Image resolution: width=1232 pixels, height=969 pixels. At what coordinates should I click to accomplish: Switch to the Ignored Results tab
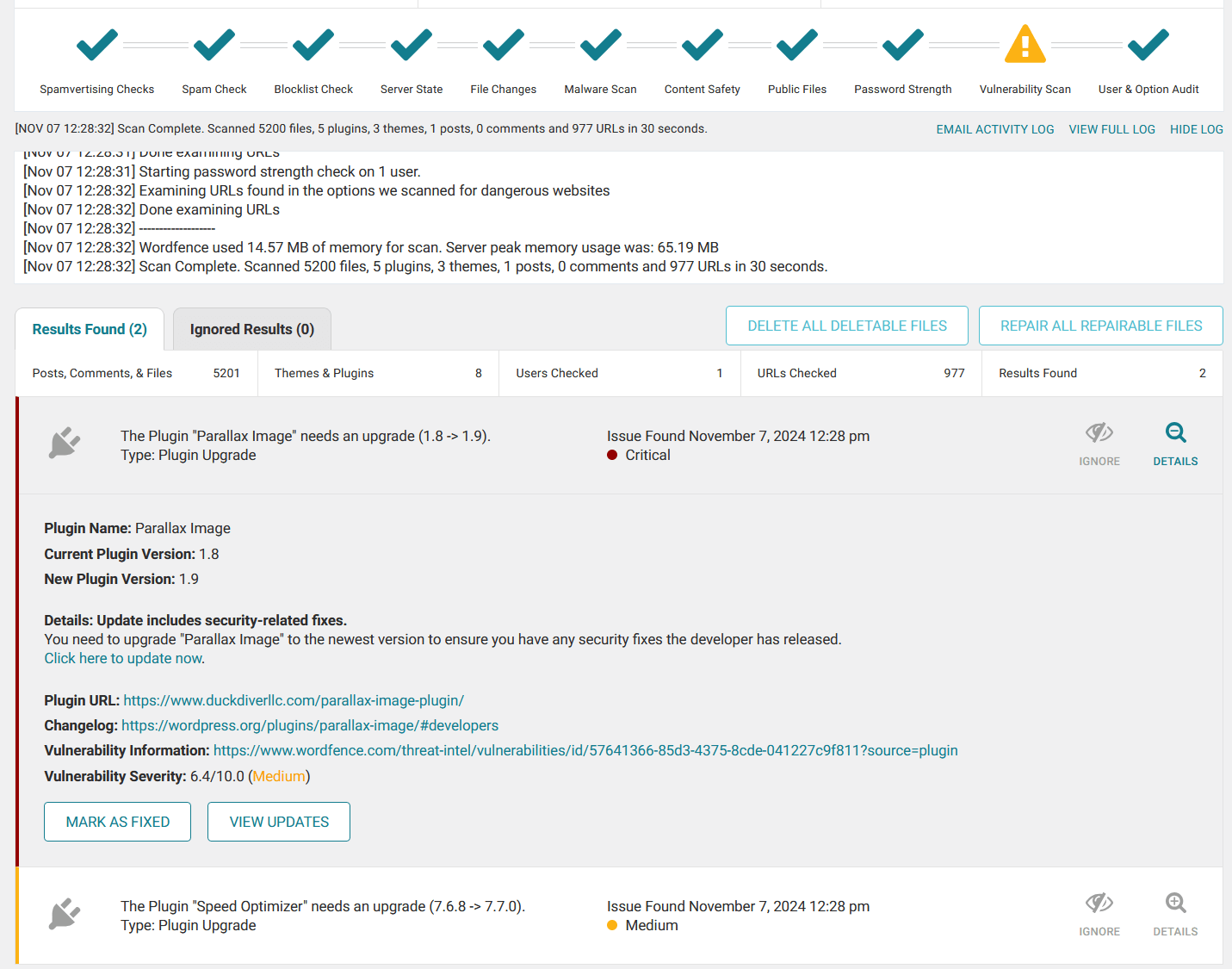point(251,328)
